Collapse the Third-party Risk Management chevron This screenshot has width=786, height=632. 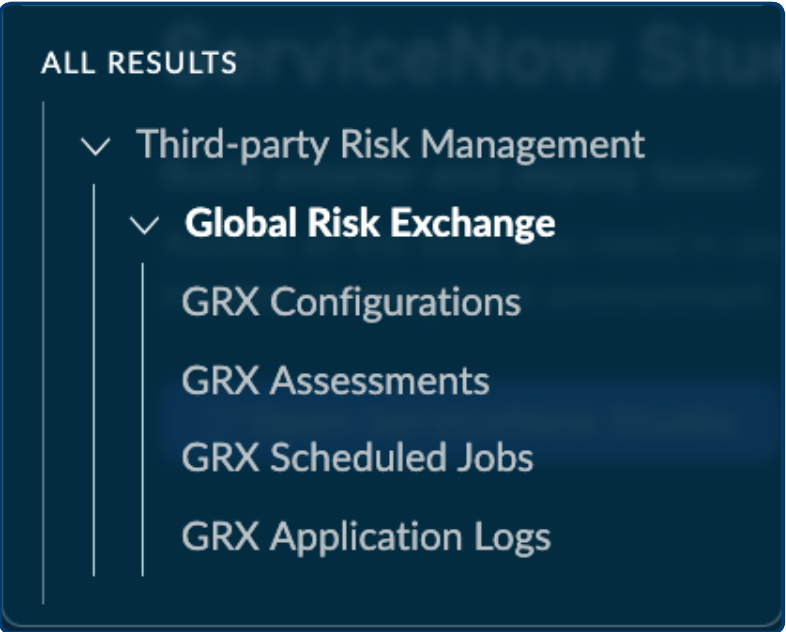(x=95, y=146)
